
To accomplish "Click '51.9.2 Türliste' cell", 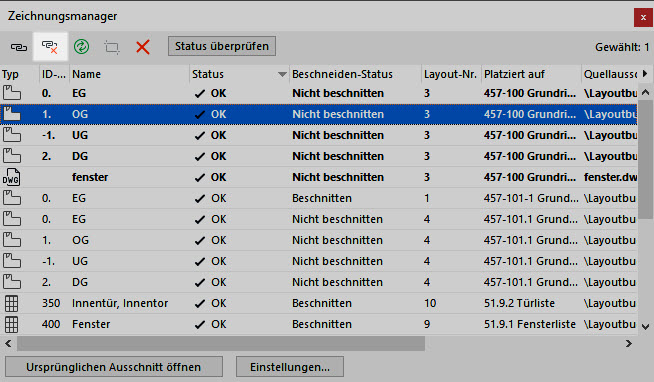I will 519,303.
